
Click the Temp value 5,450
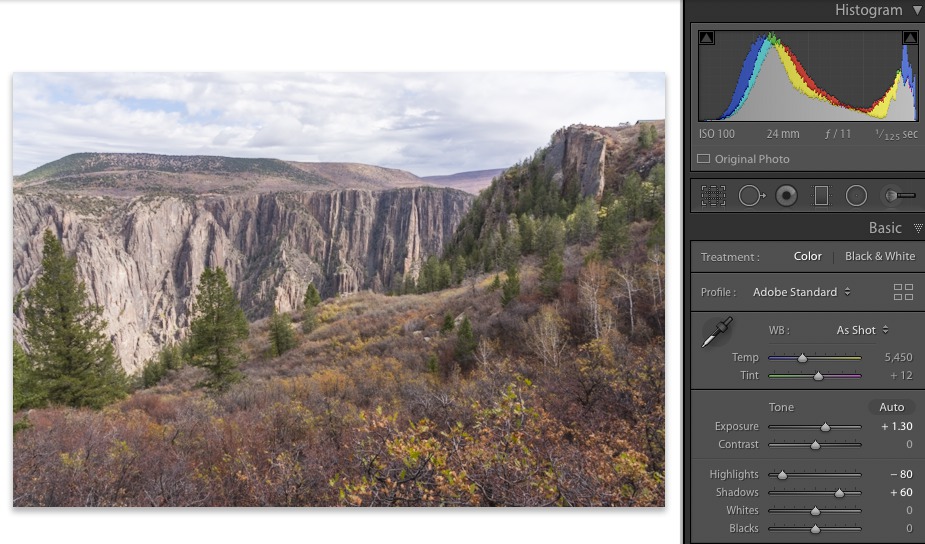898,357
